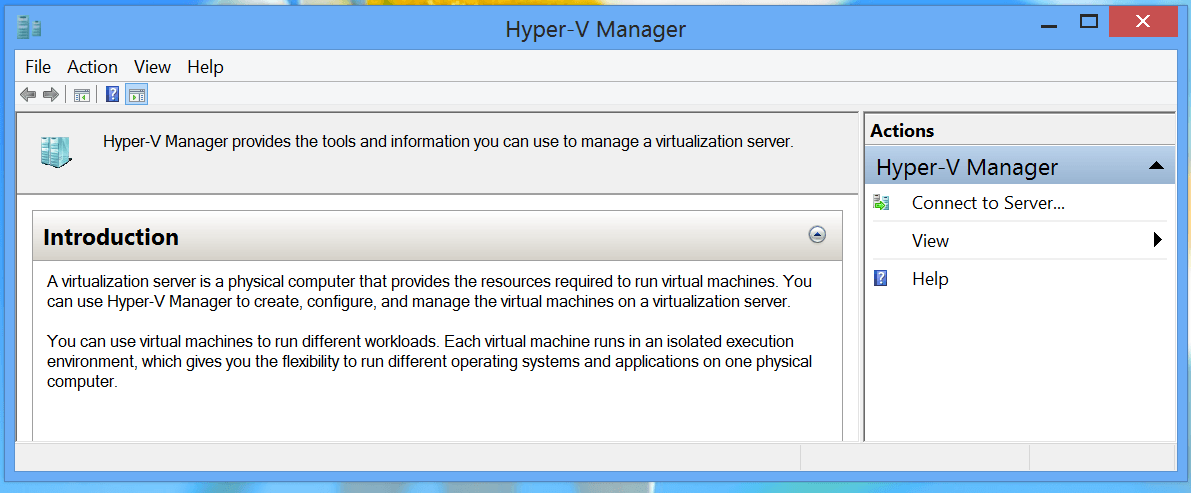
Task: Click the Help icon in Actions pane
Action: (881, 279)
